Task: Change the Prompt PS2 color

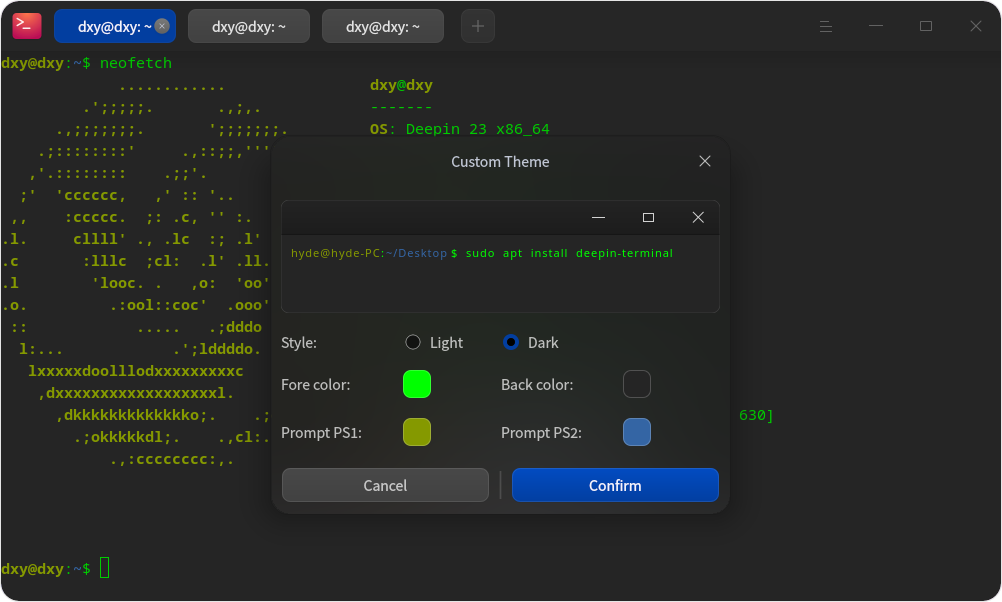Action: coord(637,432)
